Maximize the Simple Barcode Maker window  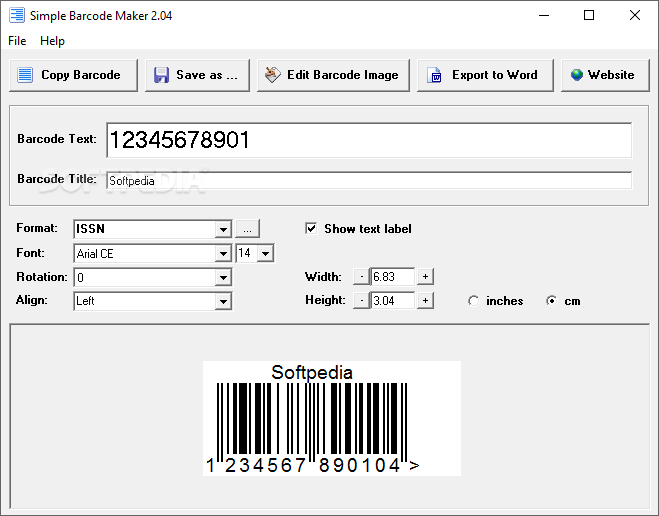(589, 16)
